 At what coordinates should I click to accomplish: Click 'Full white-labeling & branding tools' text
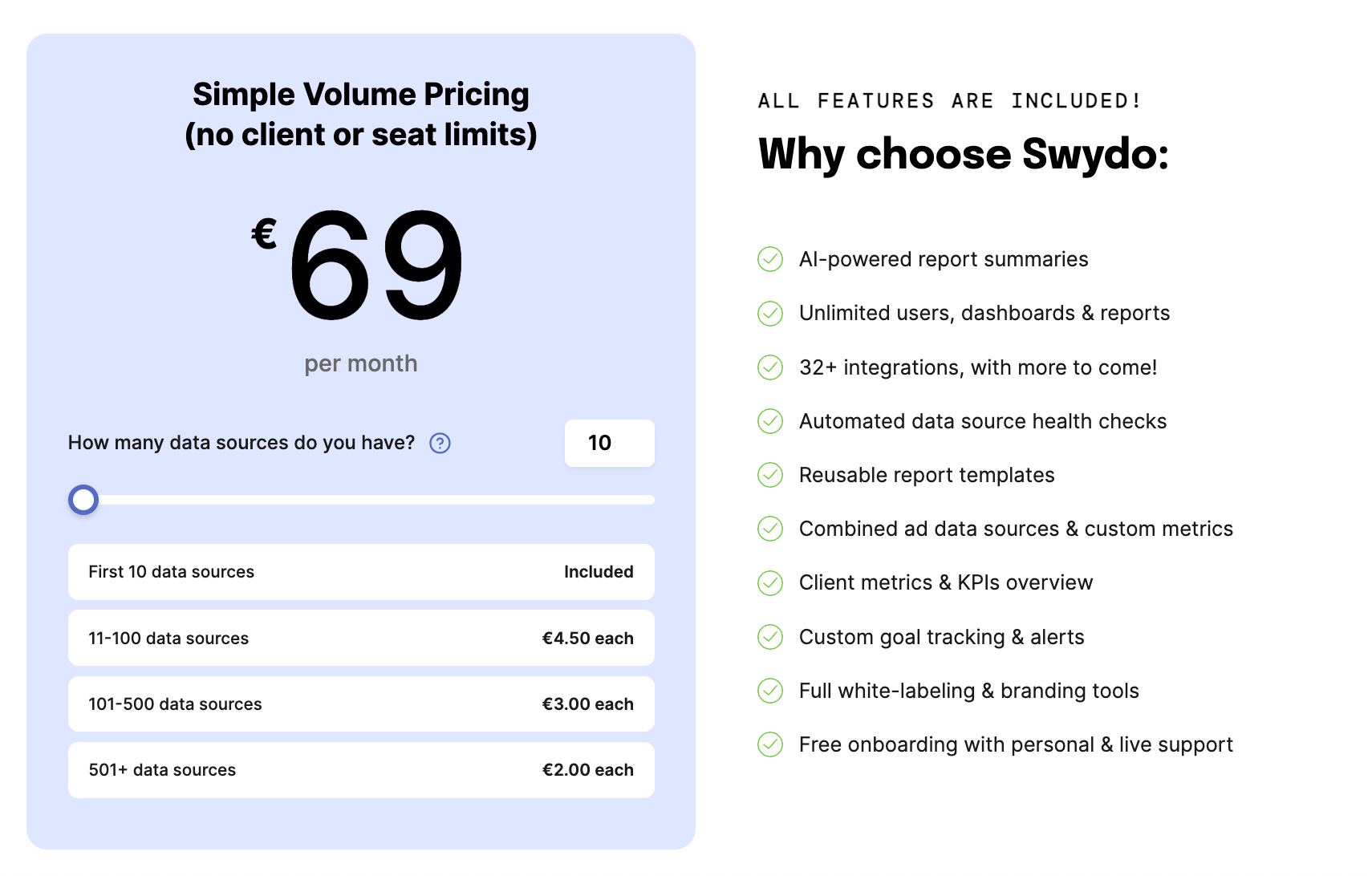969,691
